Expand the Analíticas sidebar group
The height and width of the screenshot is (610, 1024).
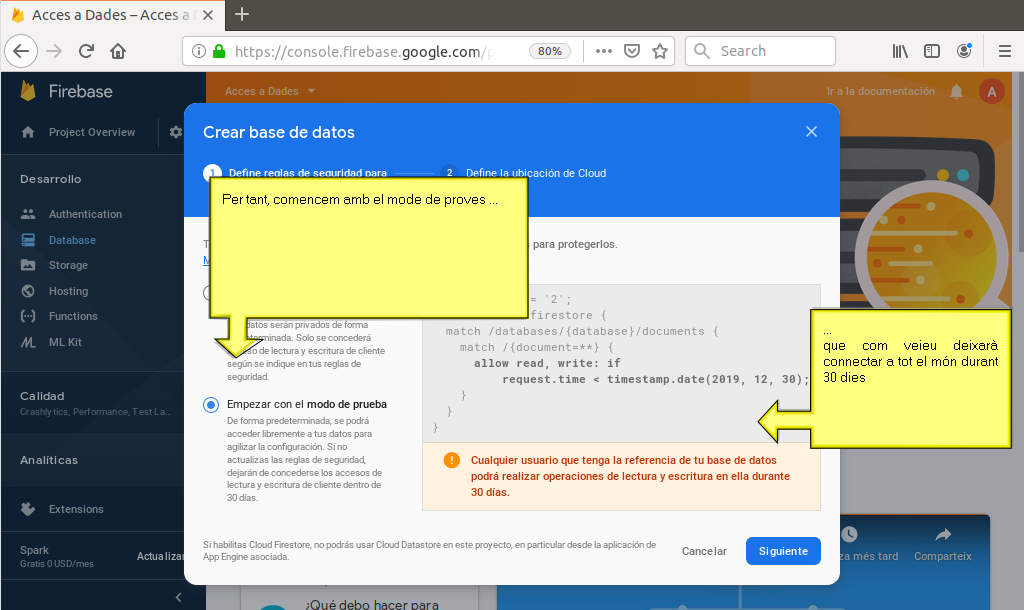[48, 460]
